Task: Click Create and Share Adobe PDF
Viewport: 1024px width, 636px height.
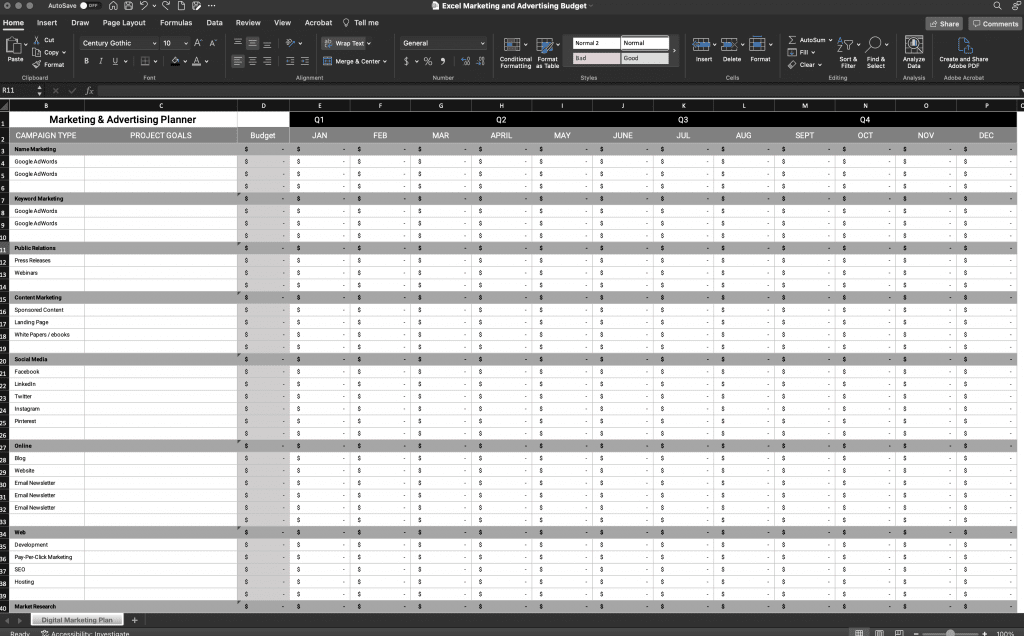Action: click(963, 52)
